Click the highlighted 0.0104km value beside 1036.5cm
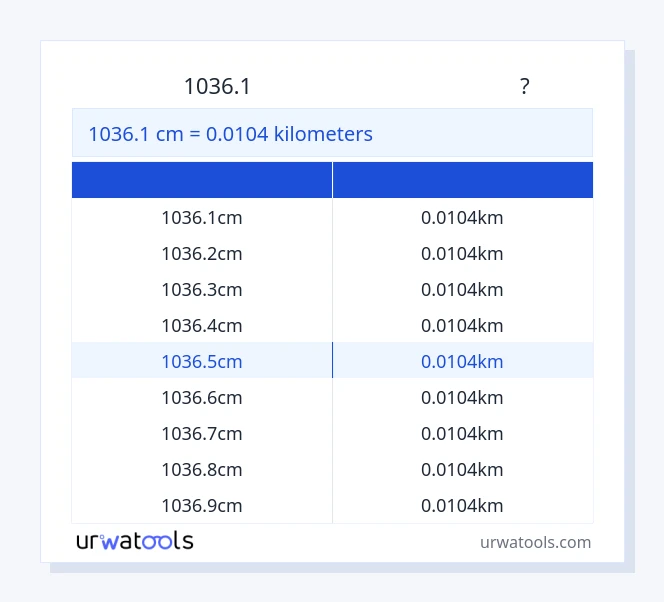The image size is (664, 602). tap(462, 361)
